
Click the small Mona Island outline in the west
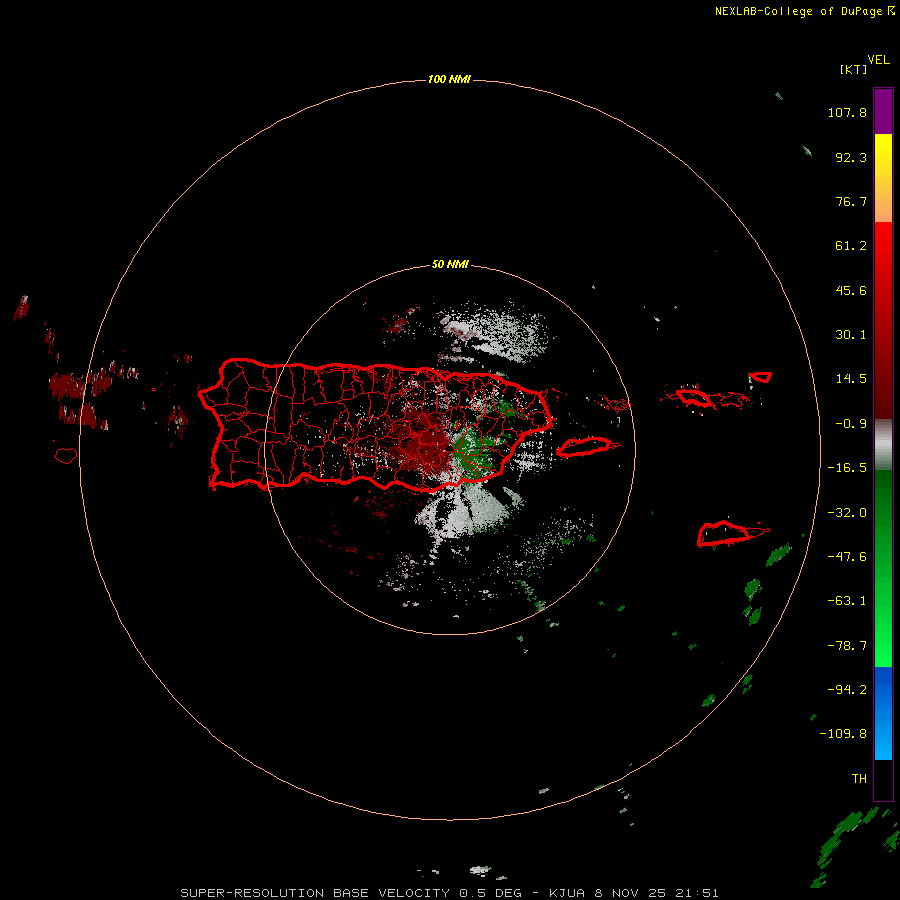pyautogui.click(x=66, y=456)
